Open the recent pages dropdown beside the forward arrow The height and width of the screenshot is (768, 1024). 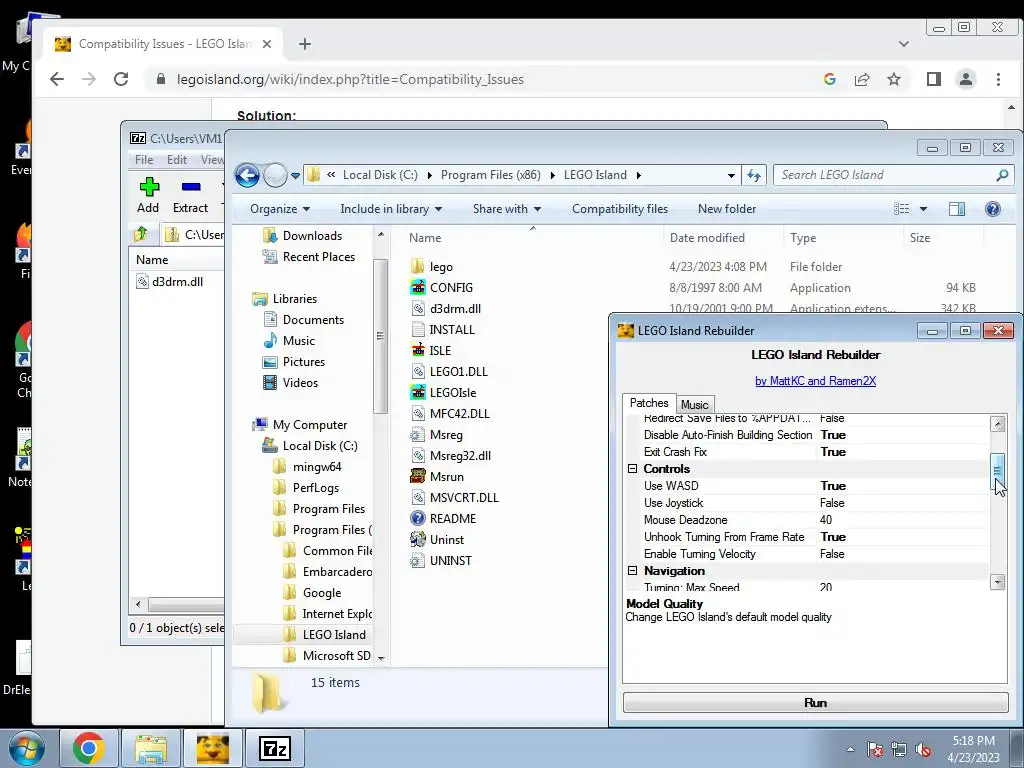pos(295,175)
